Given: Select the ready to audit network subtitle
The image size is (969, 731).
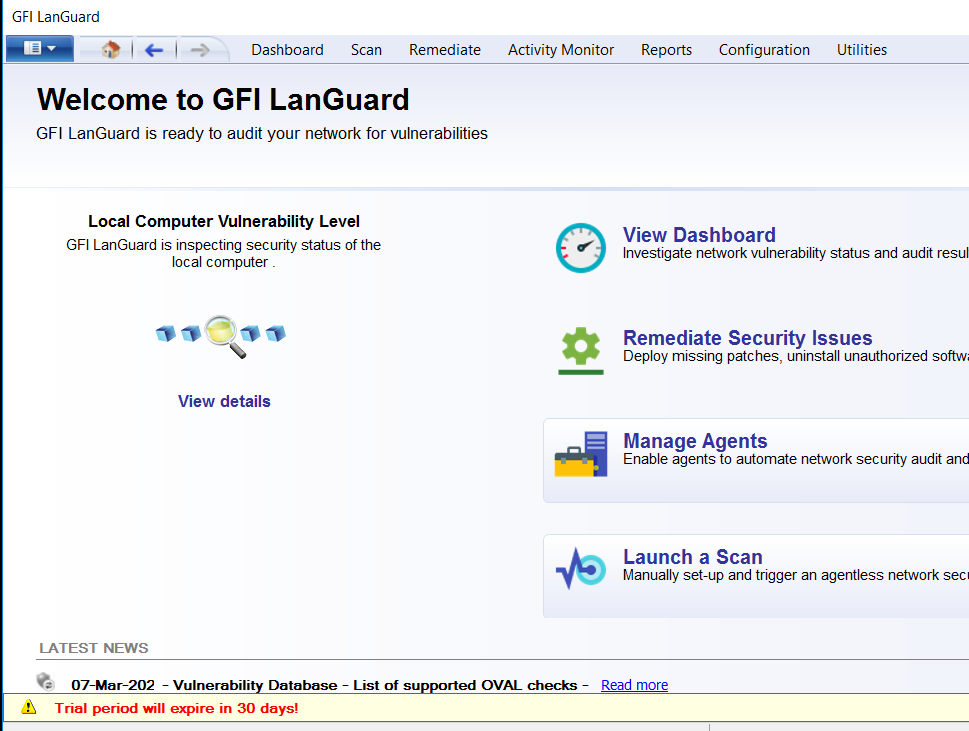Looking at the screenshot, I should pyautogui.click(x=262, y=133).
